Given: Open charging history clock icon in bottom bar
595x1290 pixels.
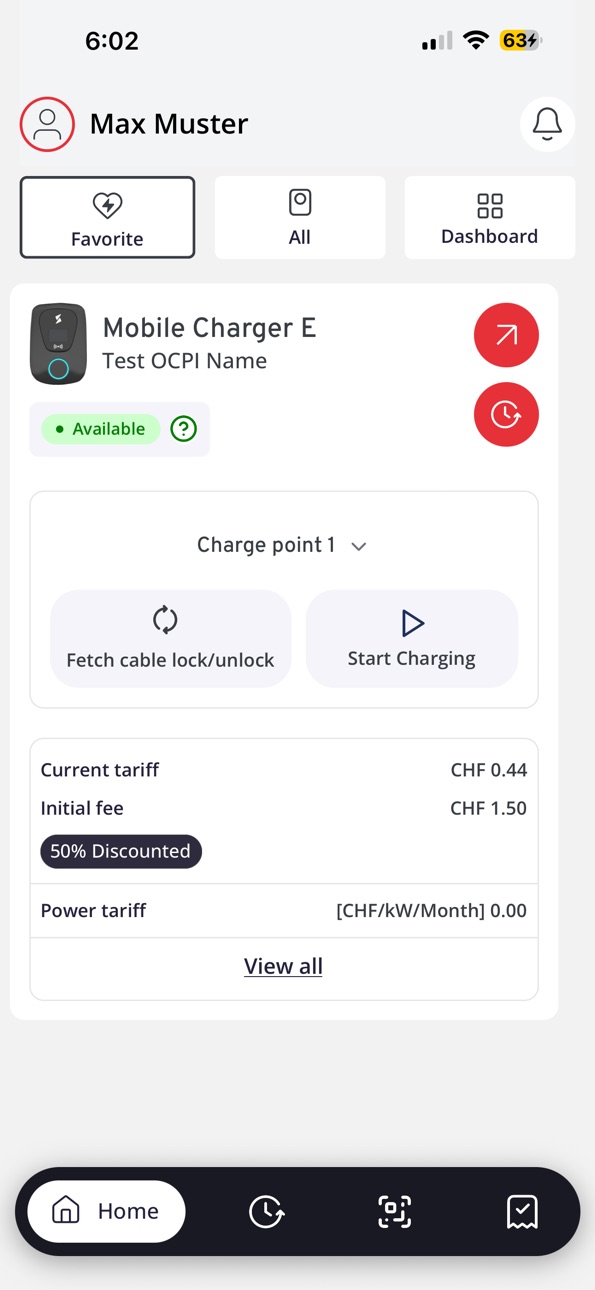Looking at the screenshot, I should (266, 1212).
